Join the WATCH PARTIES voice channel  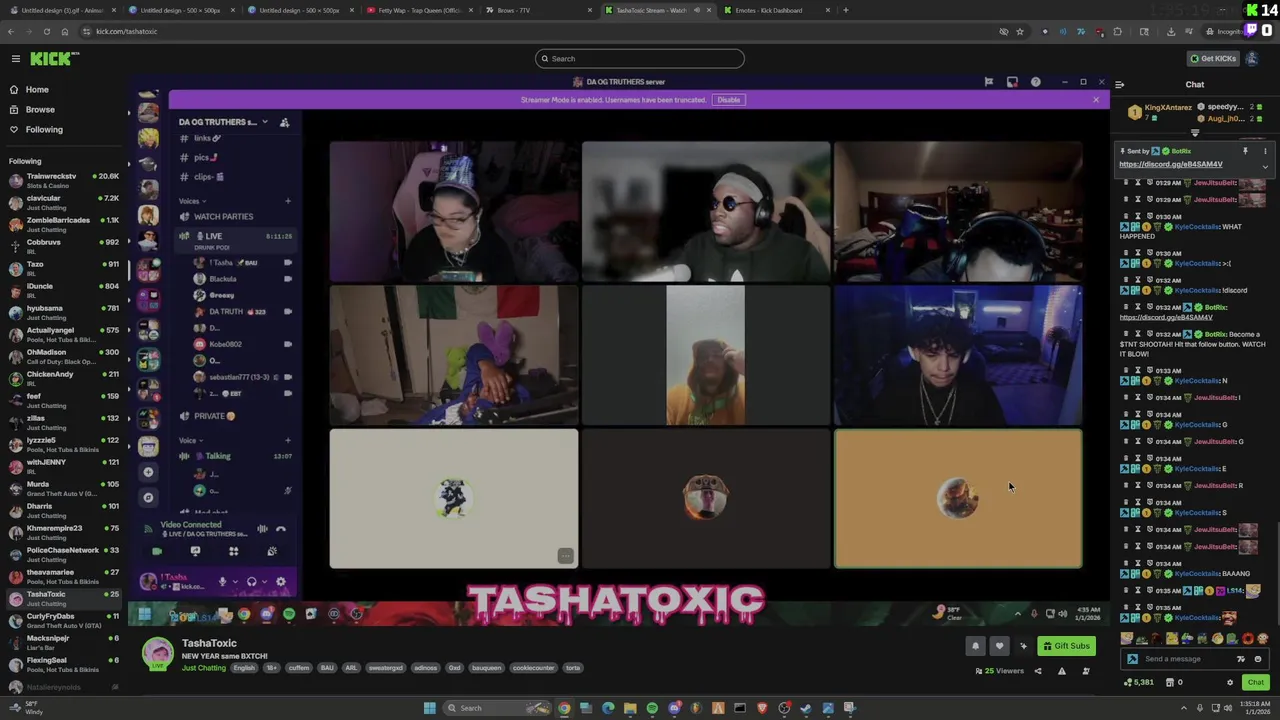click(x=234, y=216)
